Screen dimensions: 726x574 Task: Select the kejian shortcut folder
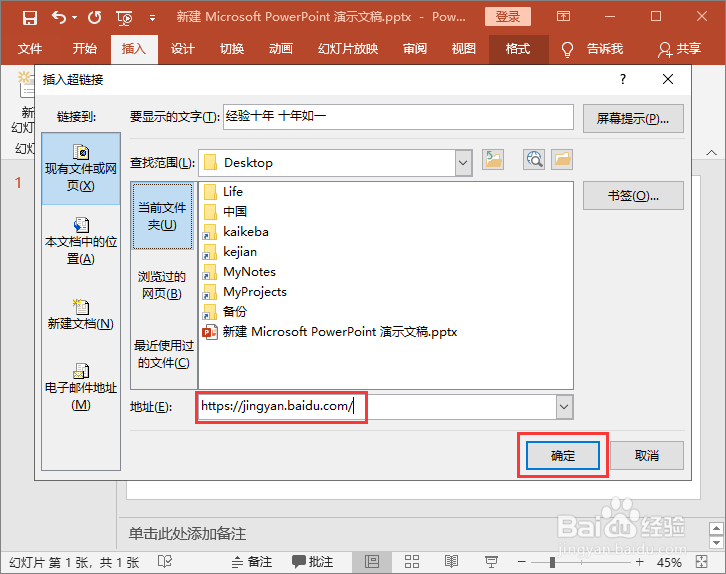coord(230,252)
